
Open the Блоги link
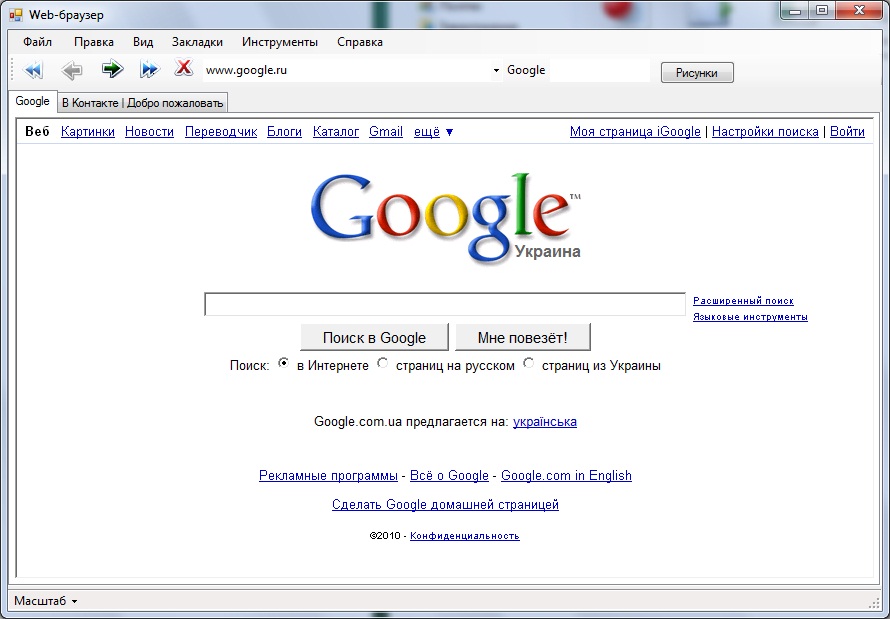pyautogui.click(x=284, y=132)
